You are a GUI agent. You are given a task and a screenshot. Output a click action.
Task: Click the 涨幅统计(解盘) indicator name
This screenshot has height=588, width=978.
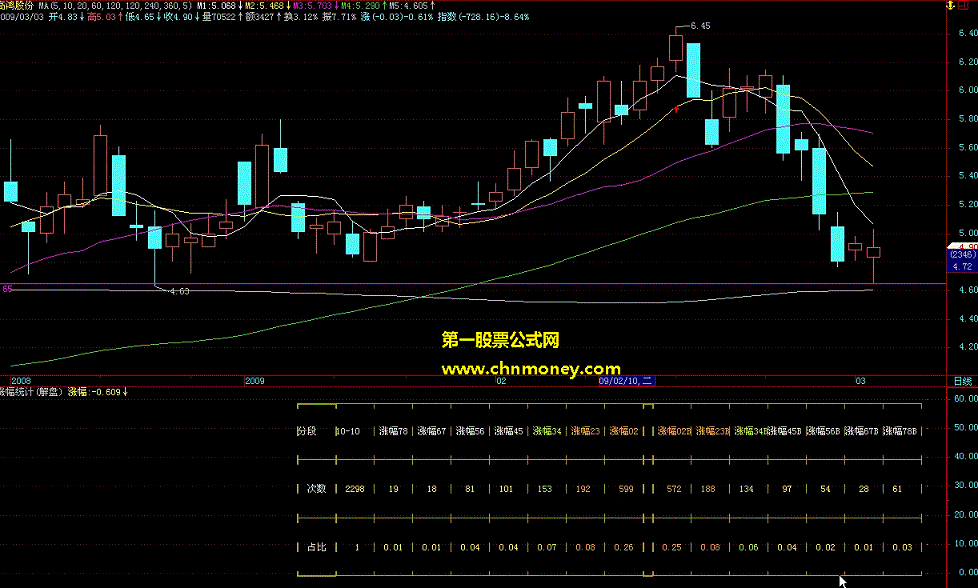pos(31,392)
